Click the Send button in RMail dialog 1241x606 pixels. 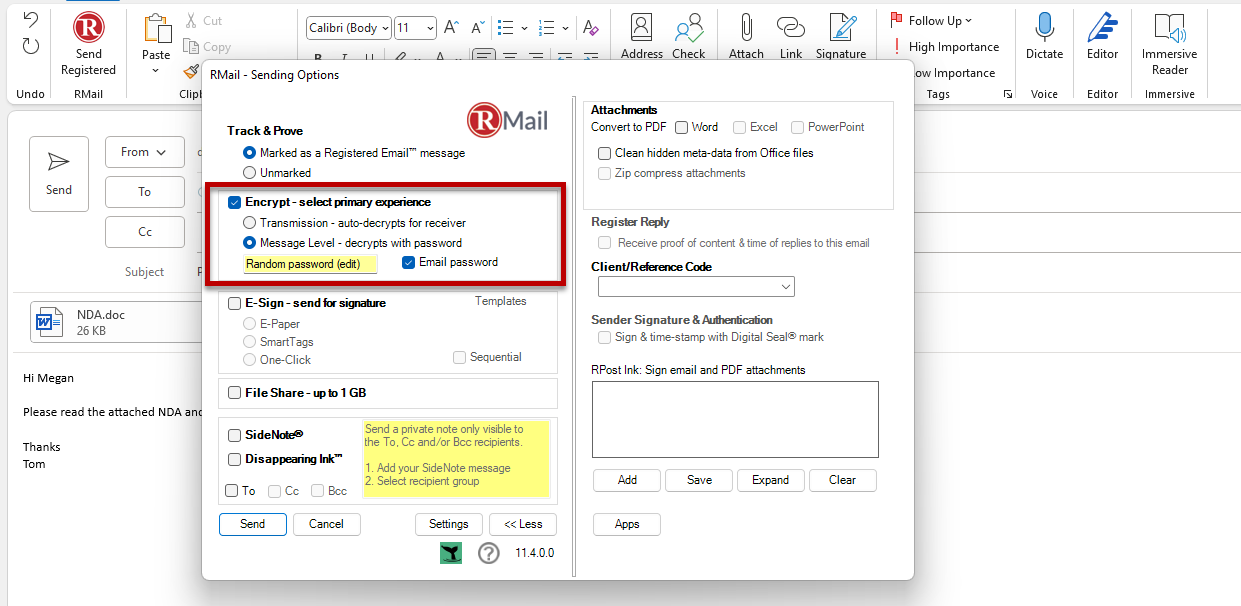253,524
